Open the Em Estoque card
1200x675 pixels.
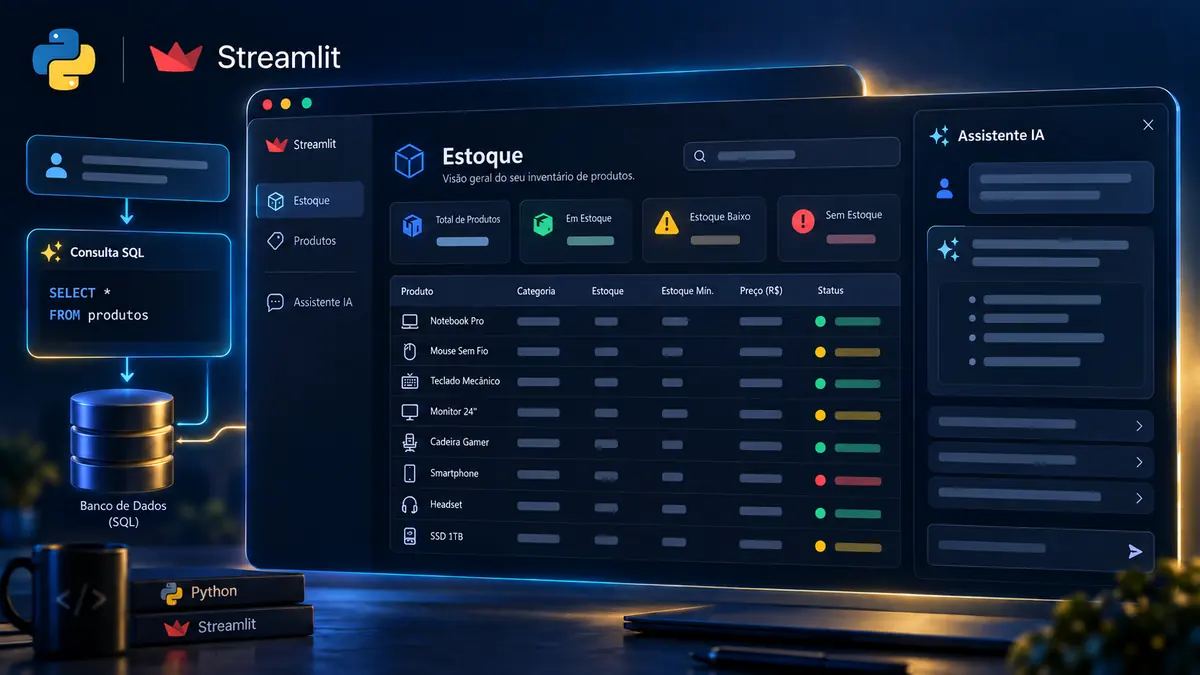(576, 229)
